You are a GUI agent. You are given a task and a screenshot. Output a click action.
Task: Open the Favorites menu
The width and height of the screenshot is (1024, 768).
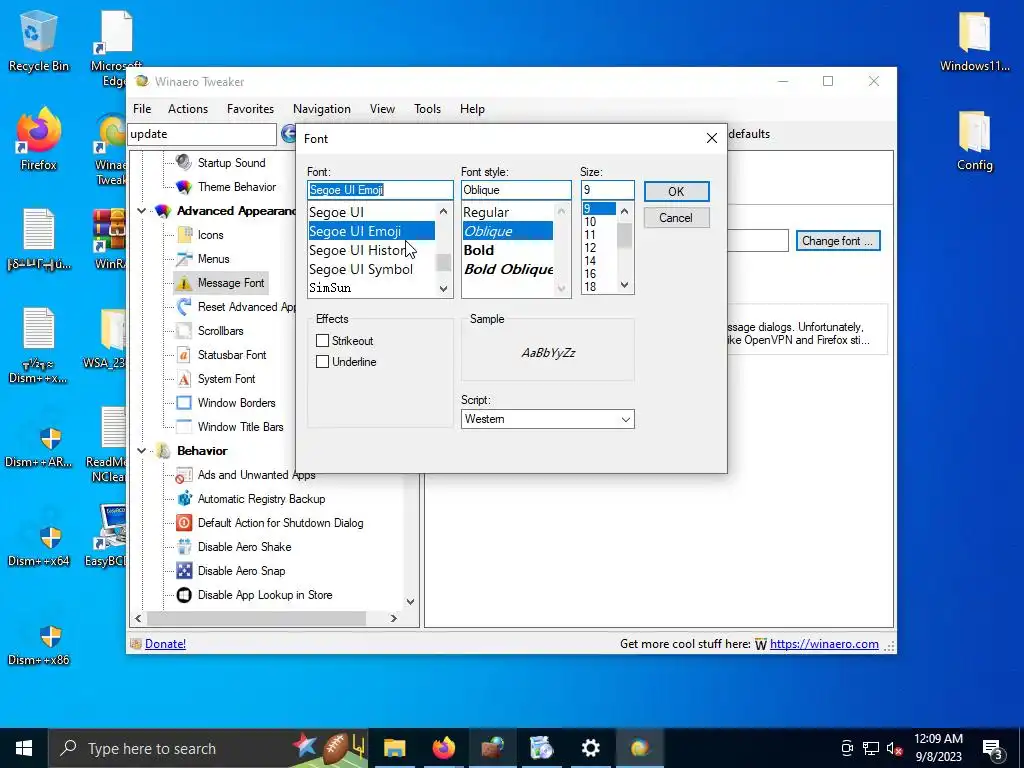[x=250, y=109]
